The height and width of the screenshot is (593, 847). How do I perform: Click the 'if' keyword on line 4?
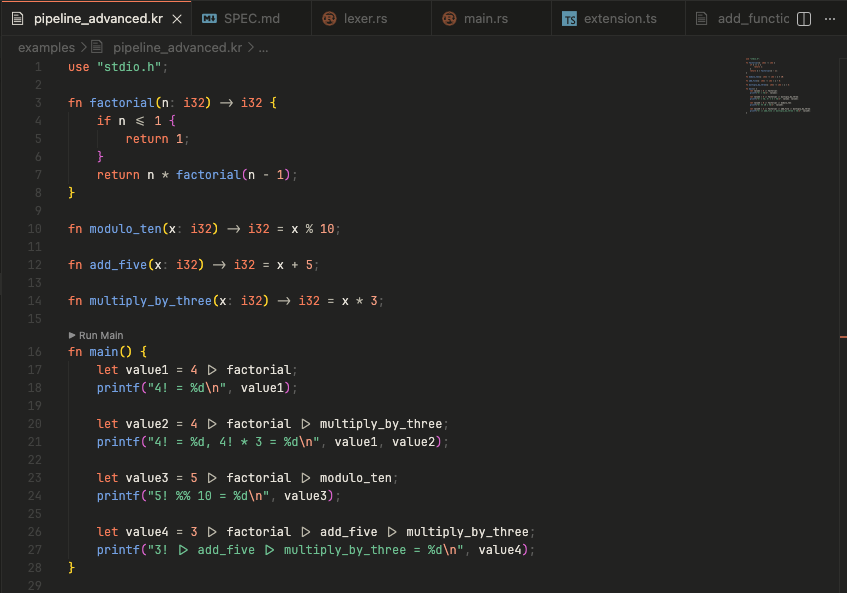coord(104,121)
